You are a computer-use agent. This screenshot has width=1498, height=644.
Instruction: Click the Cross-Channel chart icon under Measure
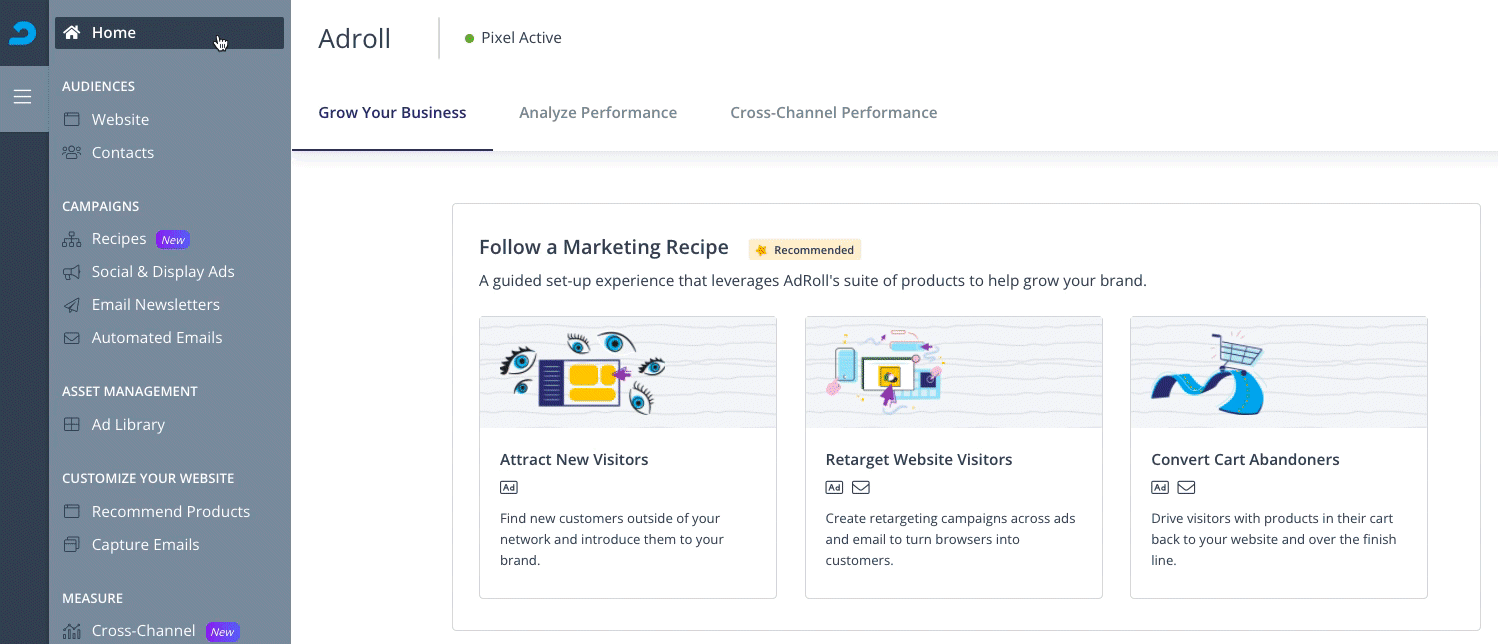[72, 630]
